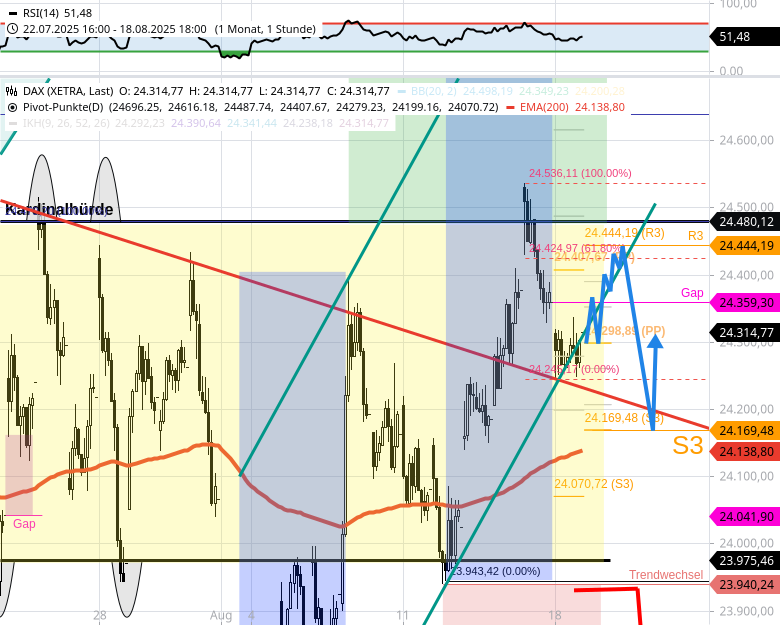
Task: Click the Trendwechsel line label
Action: tap(666, 575)
